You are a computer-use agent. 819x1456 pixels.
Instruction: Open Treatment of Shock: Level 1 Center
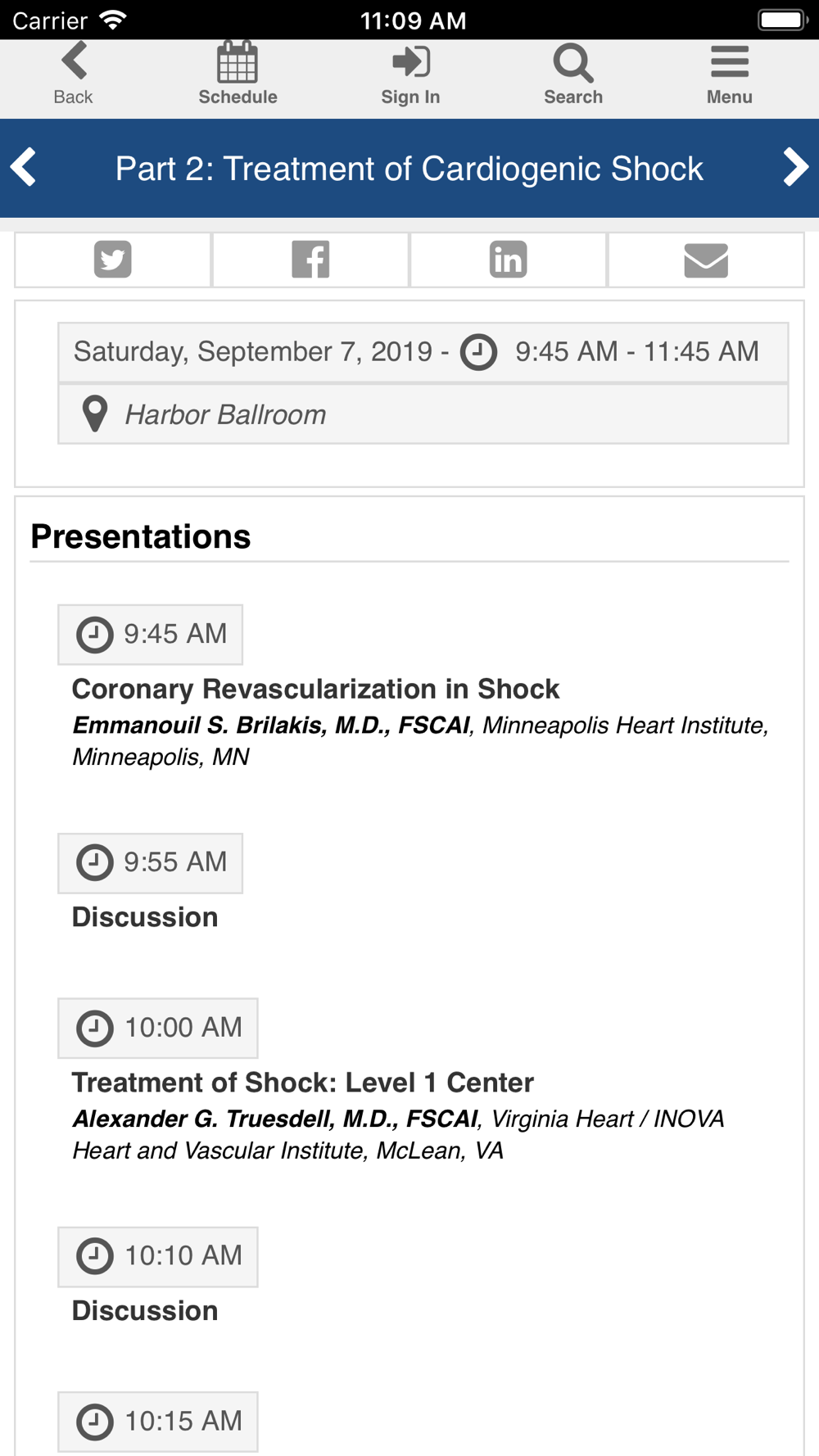click(x=303, y=1083)
